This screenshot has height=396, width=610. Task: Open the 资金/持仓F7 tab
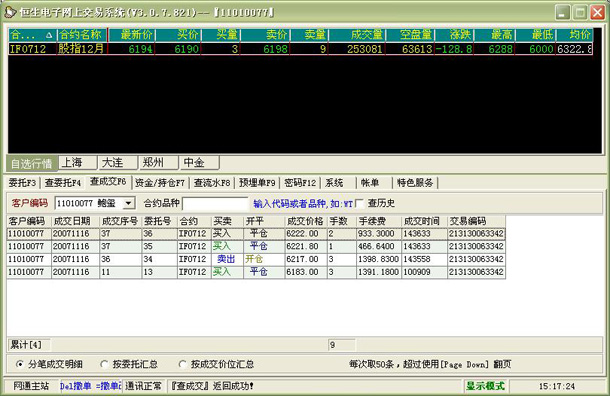160,182
